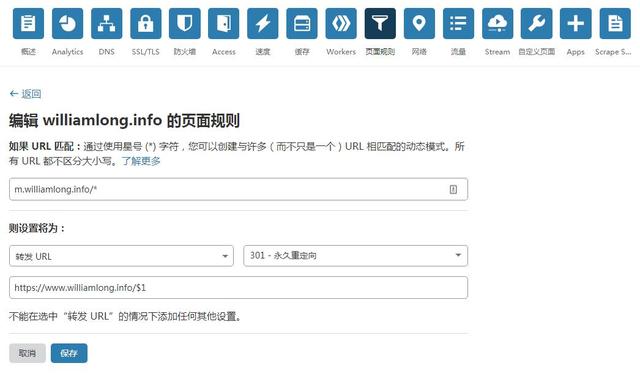Select the 页面规则 funnel icon
640x374 pixels.
[380, 23]
